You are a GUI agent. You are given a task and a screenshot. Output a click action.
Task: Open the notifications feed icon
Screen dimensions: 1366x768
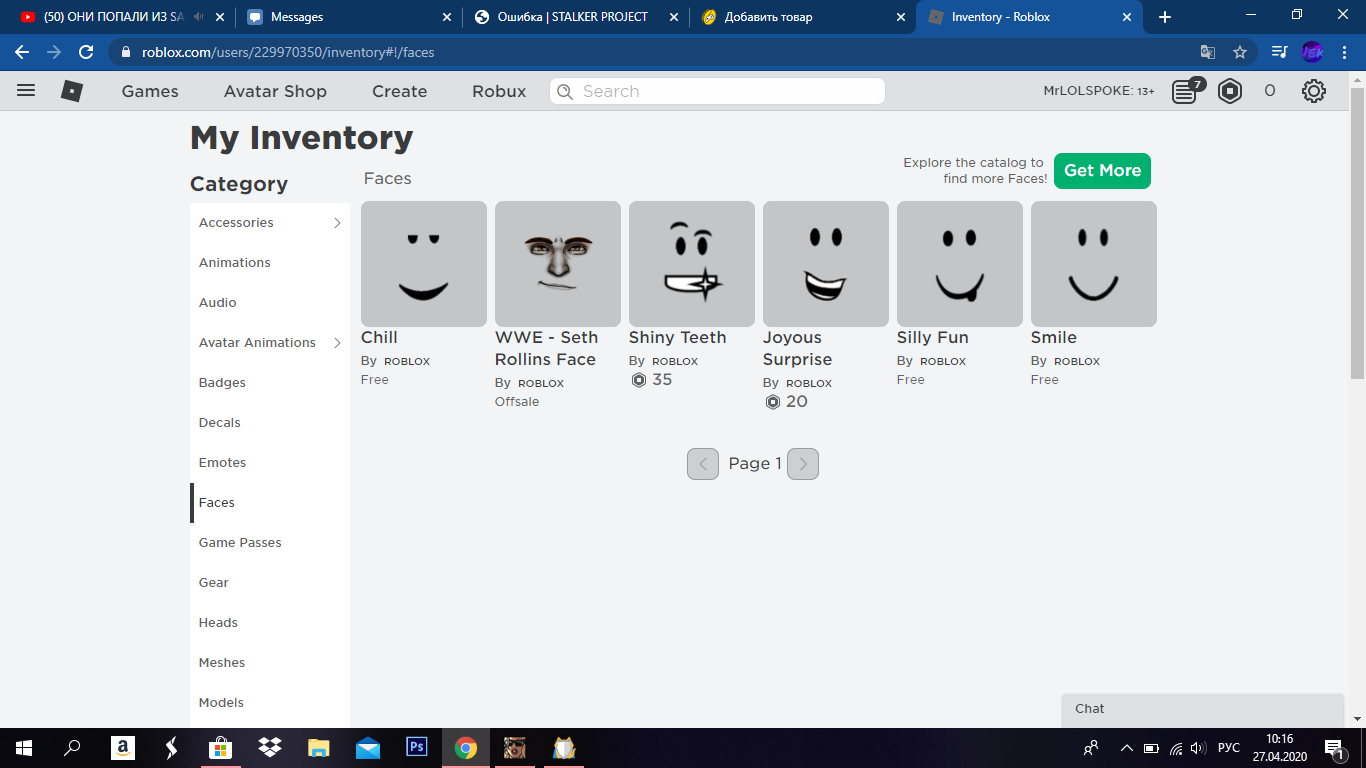(x=1185, y=91)
